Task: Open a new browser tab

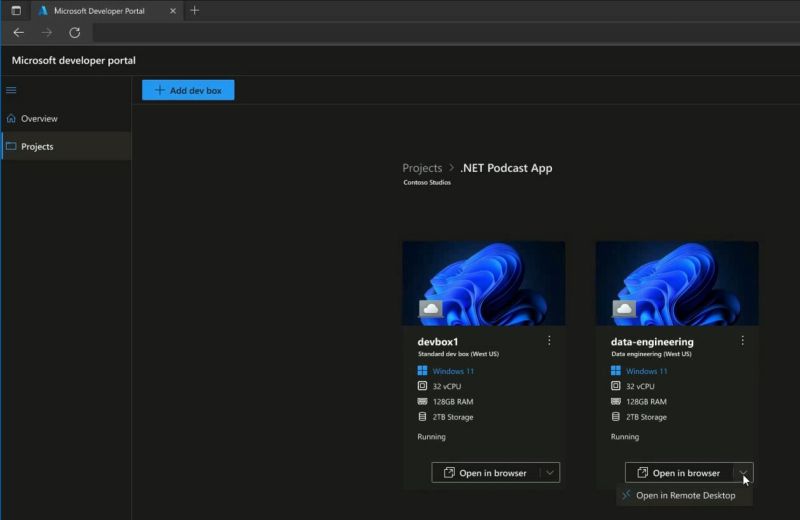Action: tap(194, 10)
